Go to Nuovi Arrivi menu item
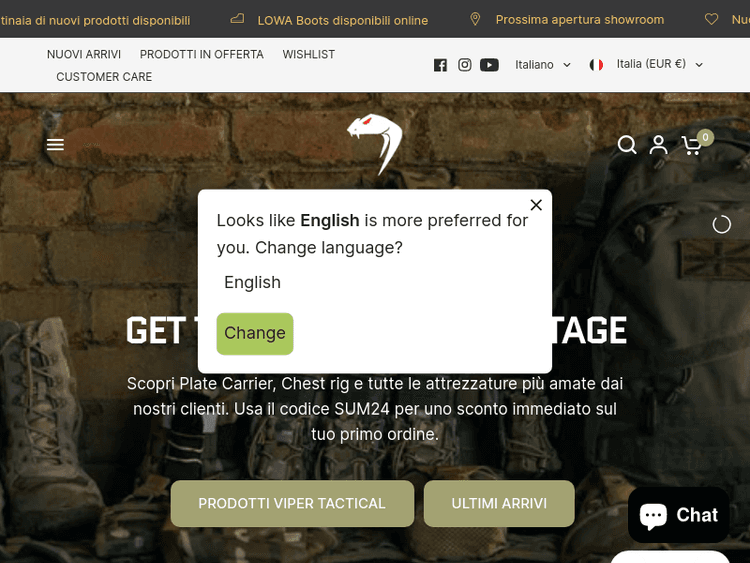This screenshot has height=563, width=750. pos(84,55)
